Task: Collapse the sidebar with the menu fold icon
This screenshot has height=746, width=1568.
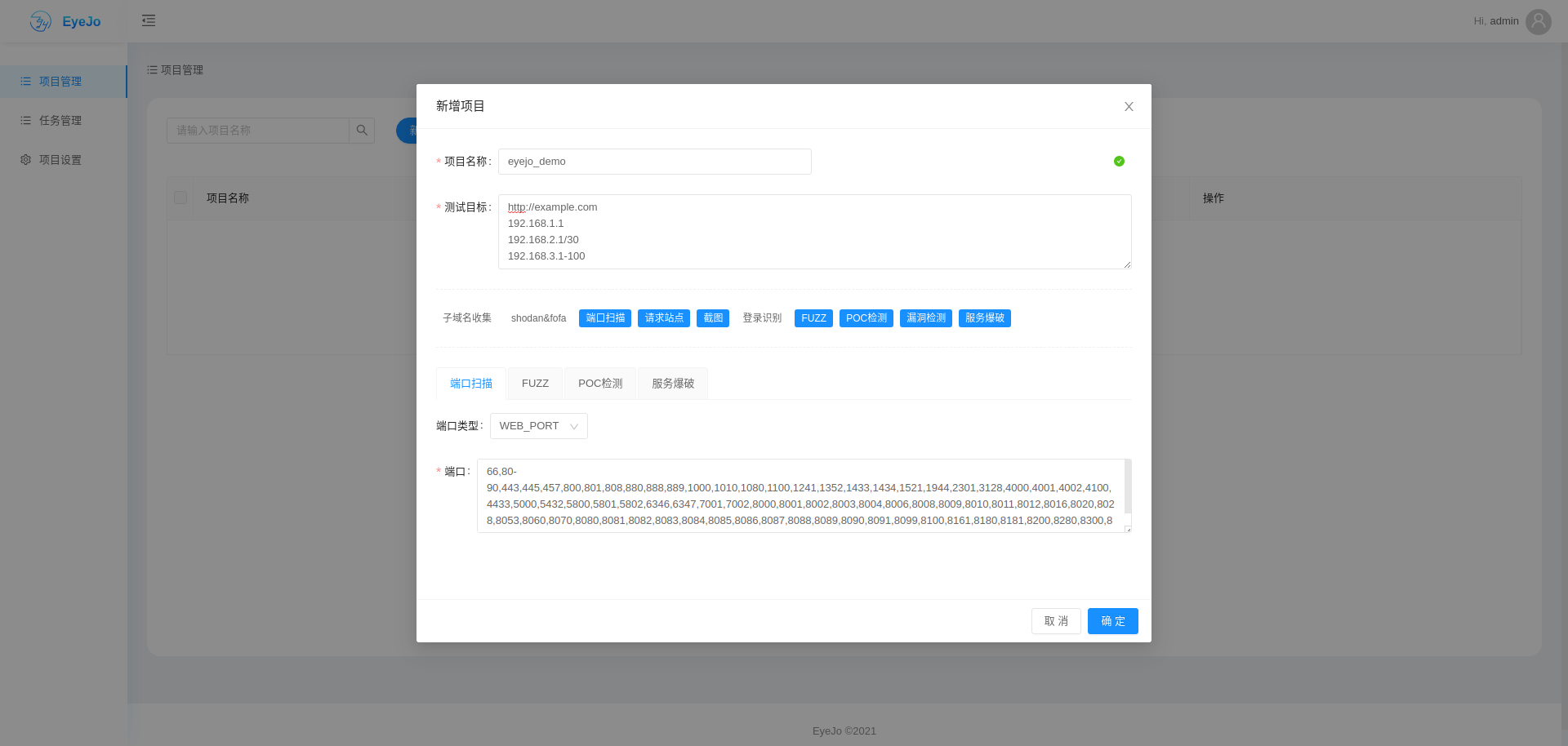Action: (x=149, y=20)
